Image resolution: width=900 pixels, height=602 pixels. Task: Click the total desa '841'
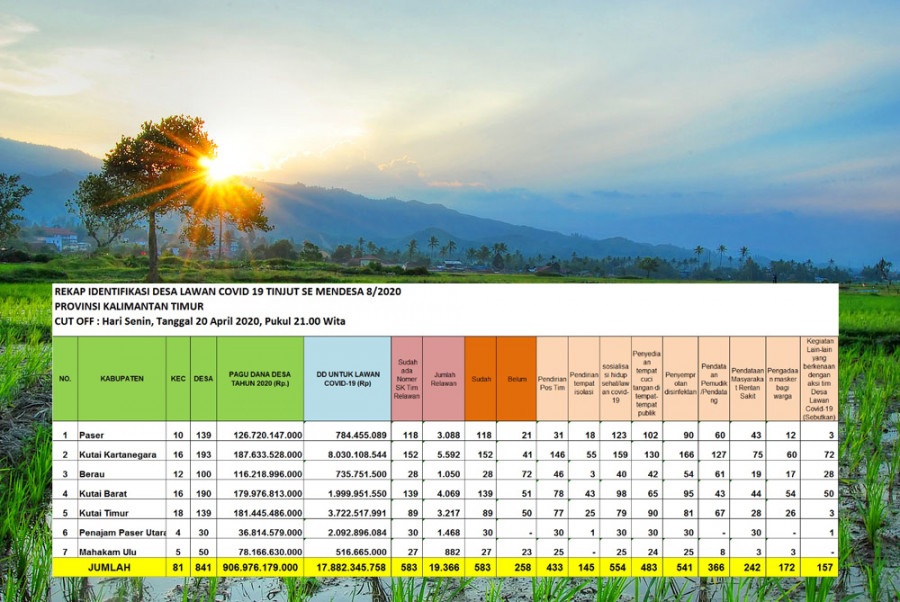coord(203,567)
